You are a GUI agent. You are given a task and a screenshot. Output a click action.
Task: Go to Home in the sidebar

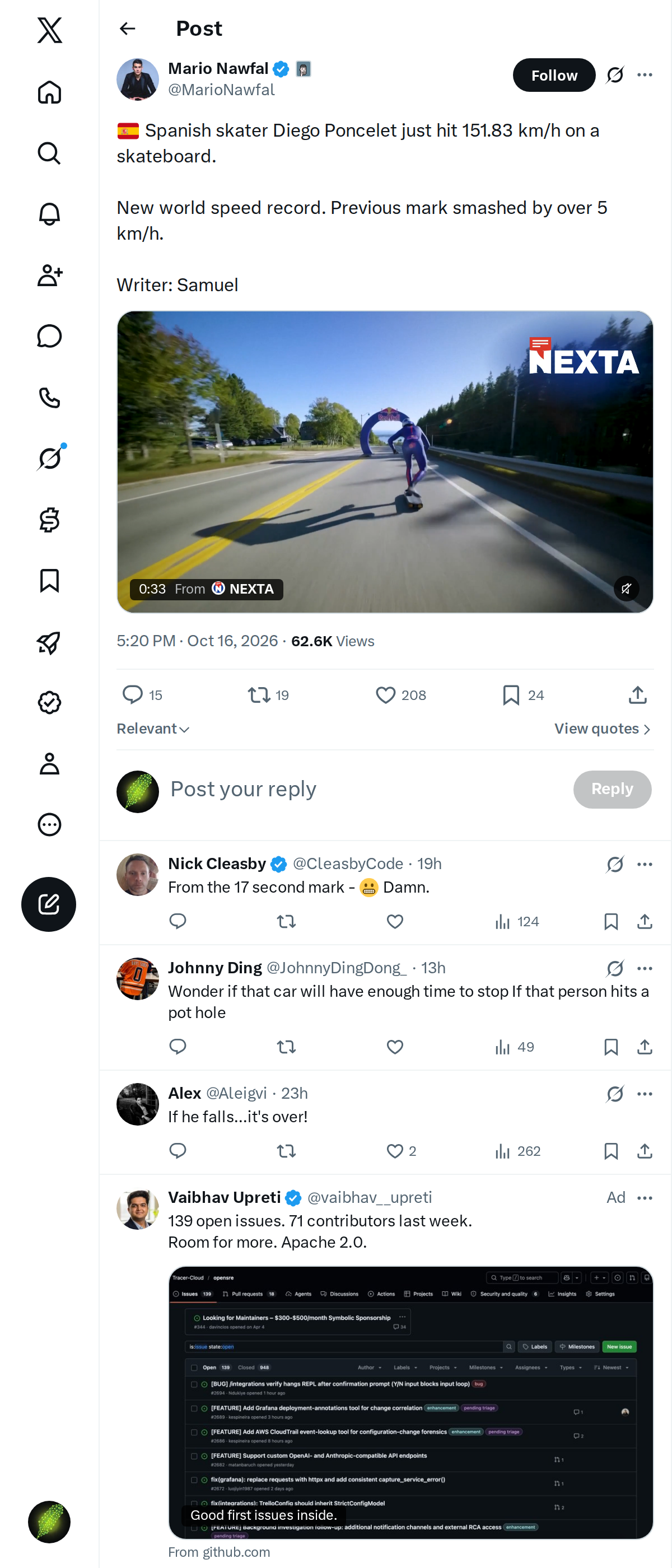[x=49, y=92]
